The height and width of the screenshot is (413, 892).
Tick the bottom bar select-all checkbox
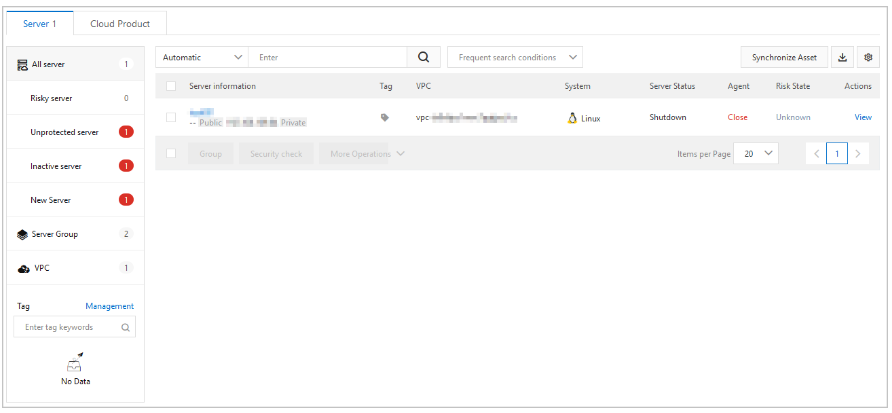point(171,154)
